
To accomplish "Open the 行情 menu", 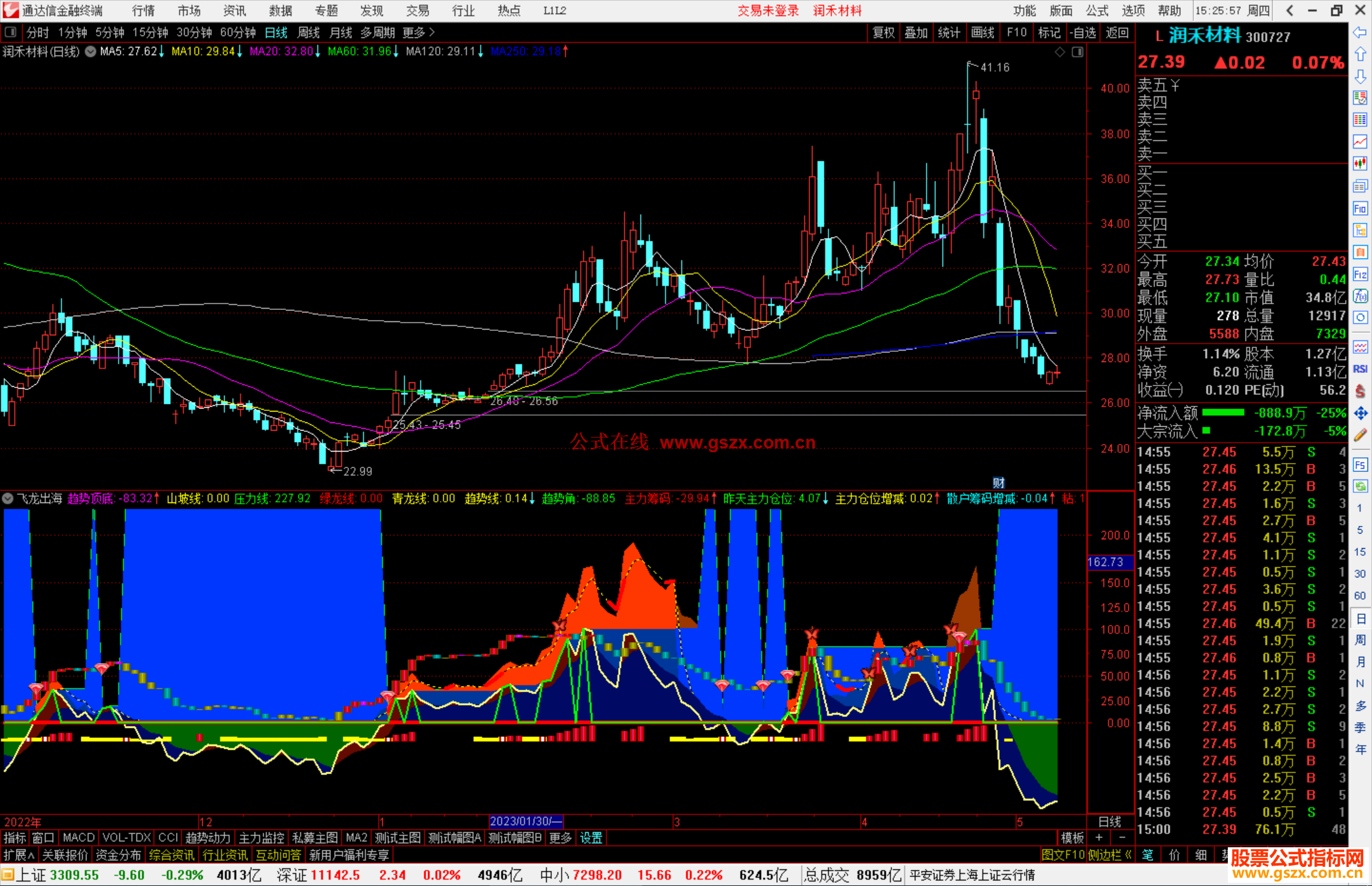I will 144,11.
